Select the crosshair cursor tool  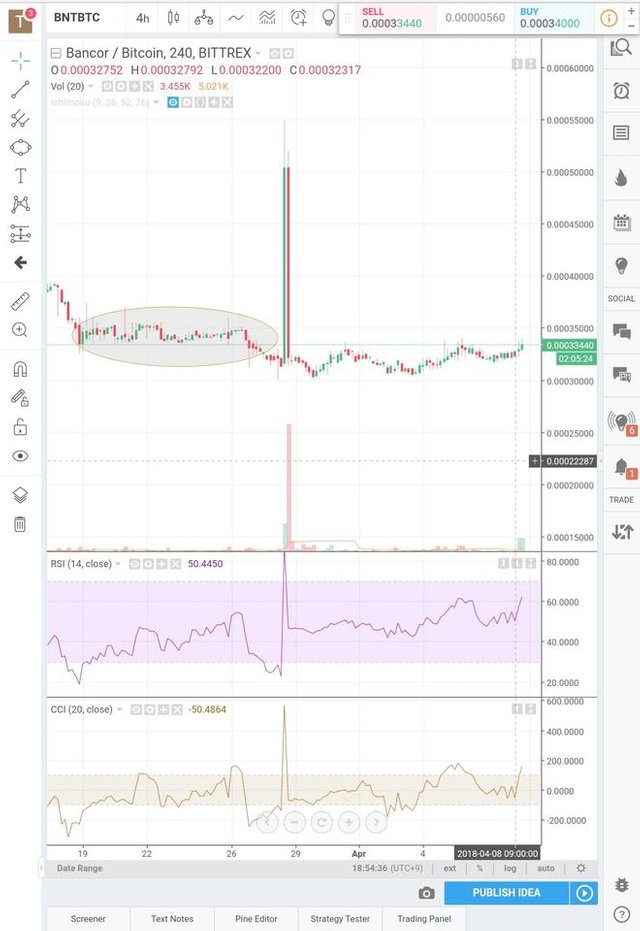[20, 61]
